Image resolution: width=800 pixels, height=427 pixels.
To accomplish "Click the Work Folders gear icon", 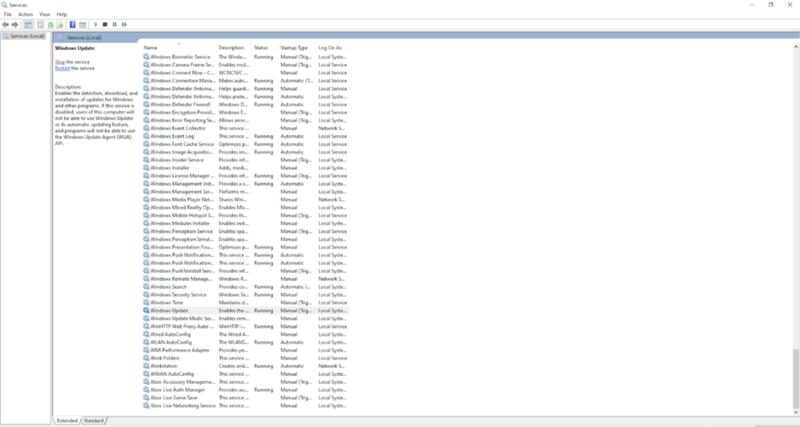I will [x=146, y=358].
